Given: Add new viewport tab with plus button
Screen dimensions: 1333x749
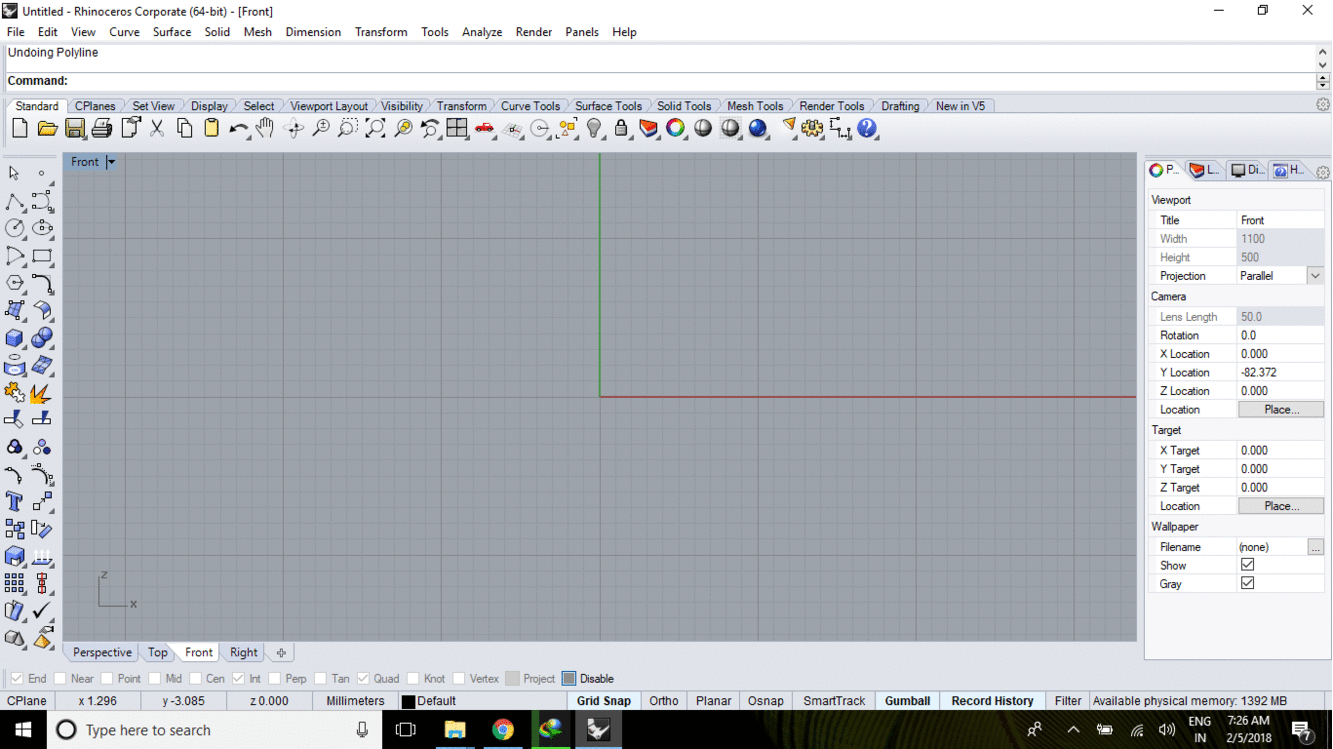Looking at the screenshot, I should (281, 653).
